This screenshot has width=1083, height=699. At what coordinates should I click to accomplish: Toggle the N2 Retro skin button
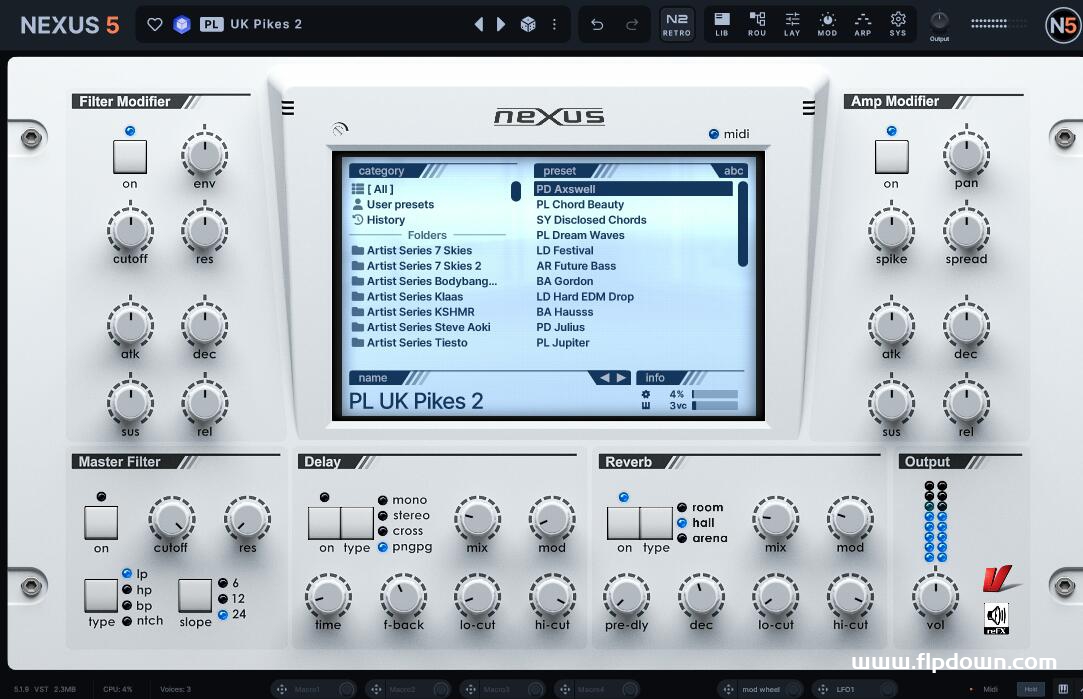pos(677,24)
